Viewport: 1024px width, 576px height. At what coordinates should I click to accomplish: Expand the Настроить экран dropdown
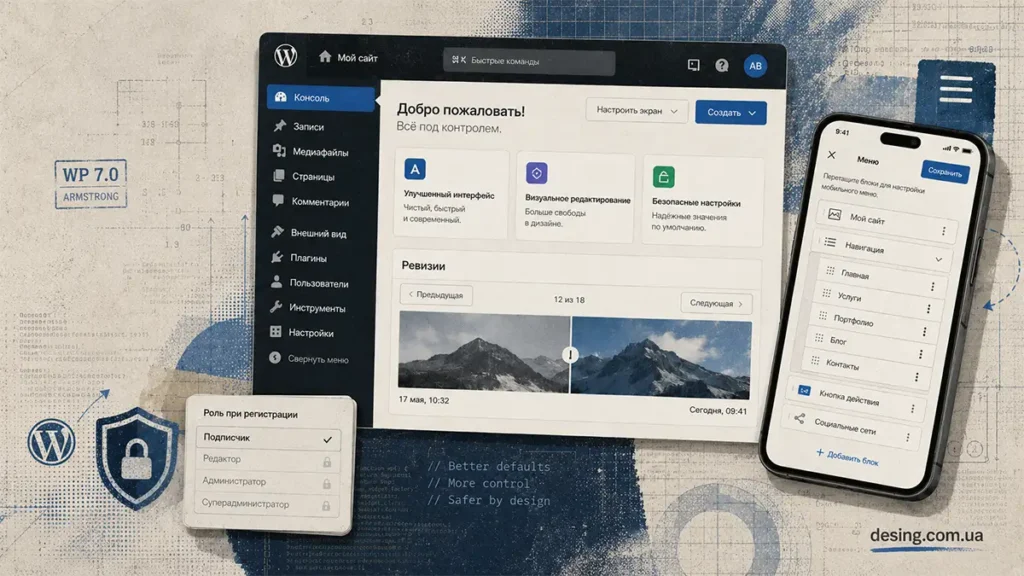click(x=637, y=111)
